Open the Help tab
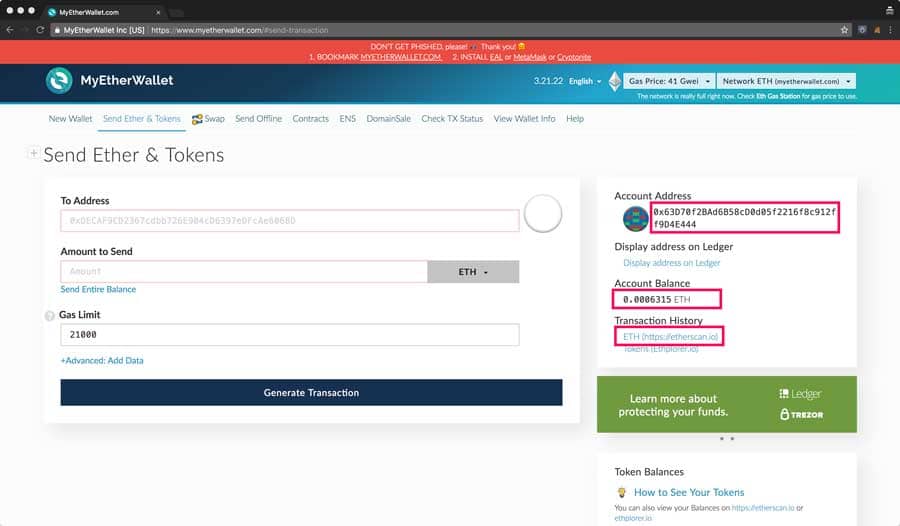Screen dimensions: 900x526 point(575,119)
